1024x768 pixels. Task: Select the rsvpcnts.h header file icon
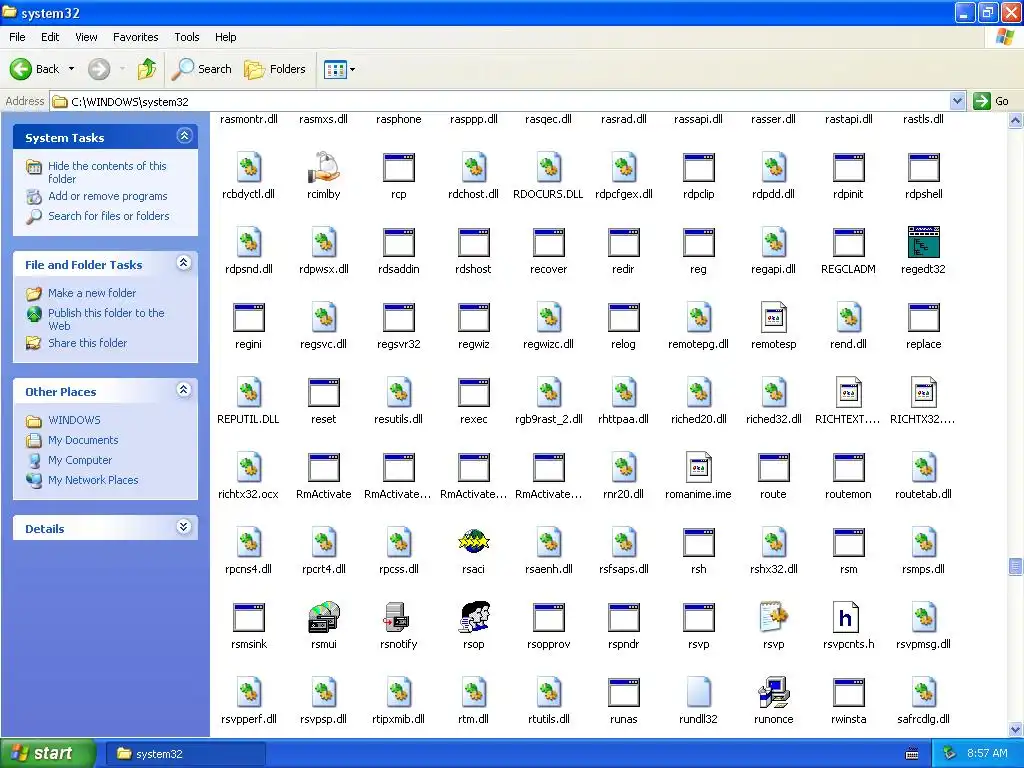pyautogui.click(x=848, y=617)
